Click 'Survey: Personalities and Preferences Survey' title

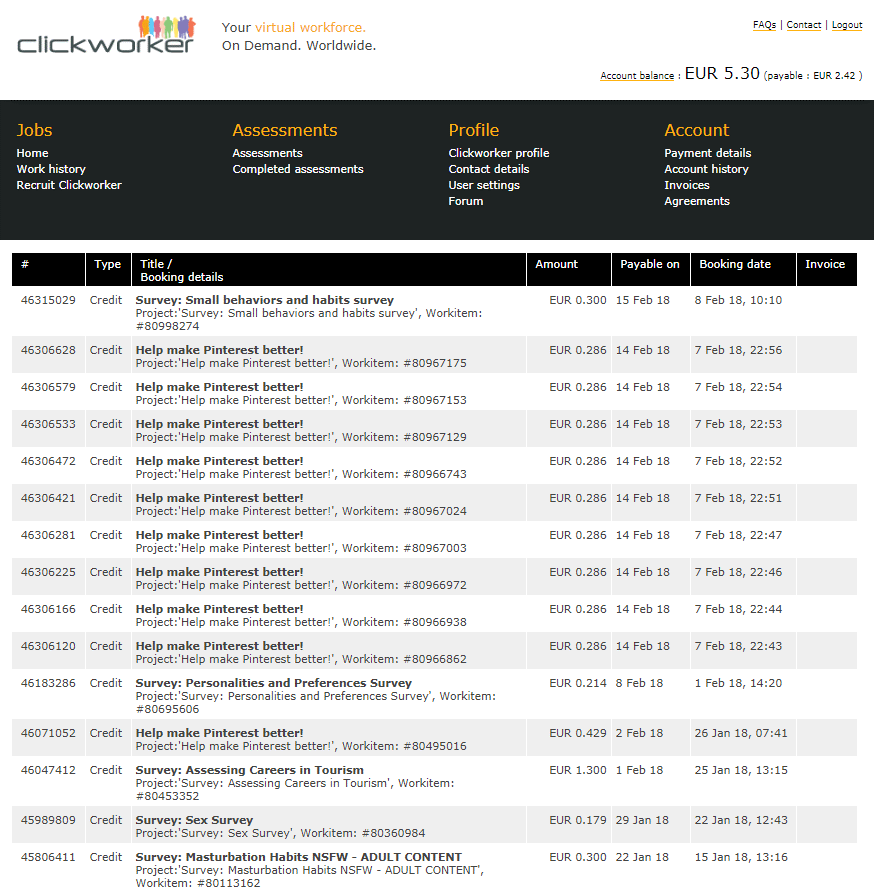(x=274, y=683)
